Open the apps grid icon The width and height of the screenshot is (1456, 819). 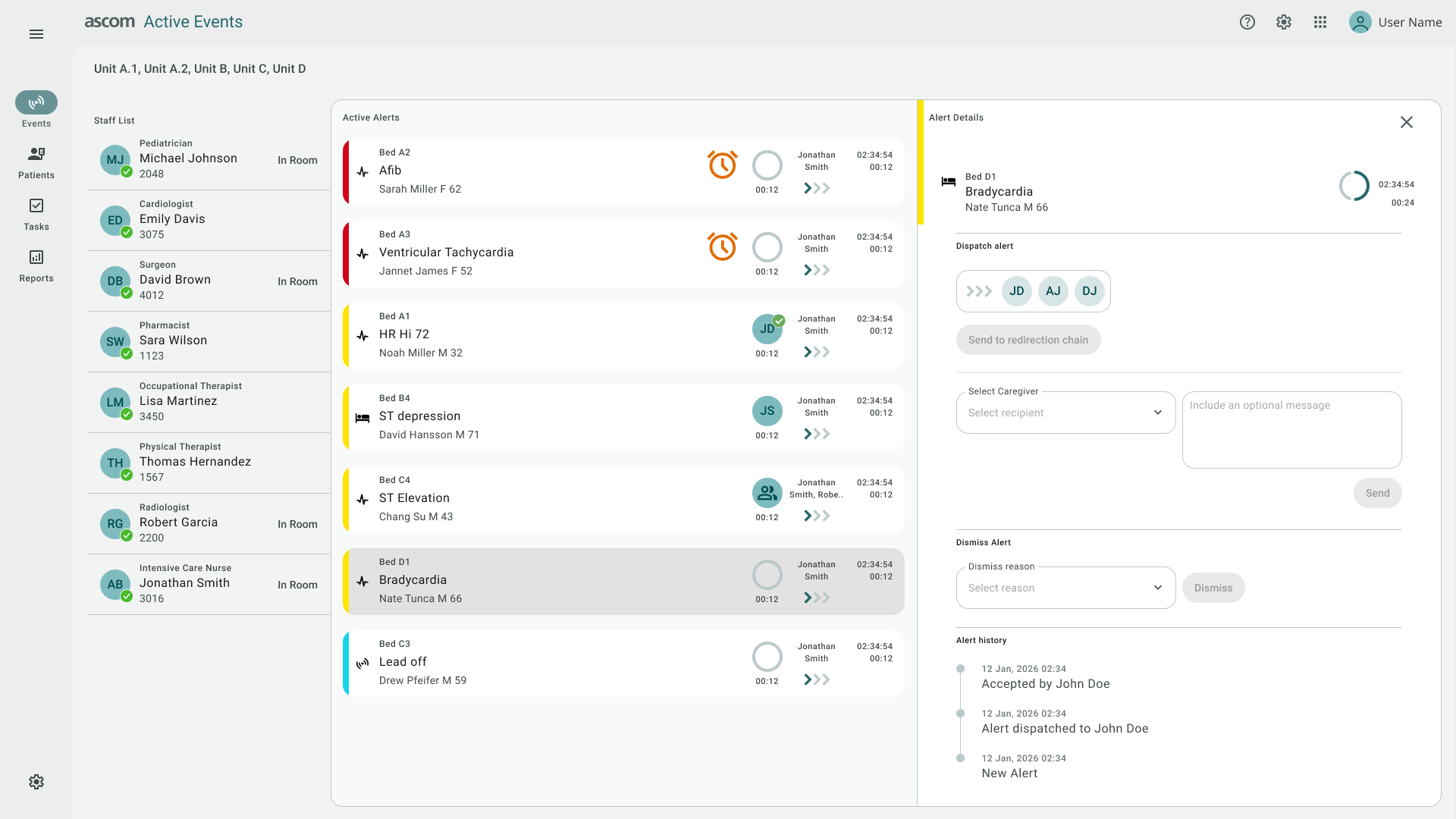coord(1320,22)
